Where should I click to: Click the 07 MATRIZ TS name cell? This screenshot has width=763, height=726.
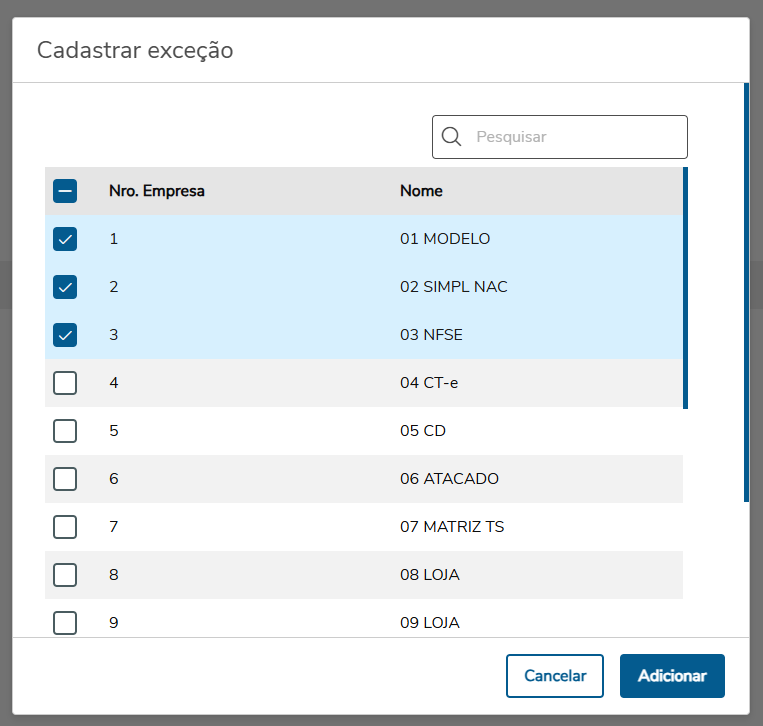tap(452, 527)
